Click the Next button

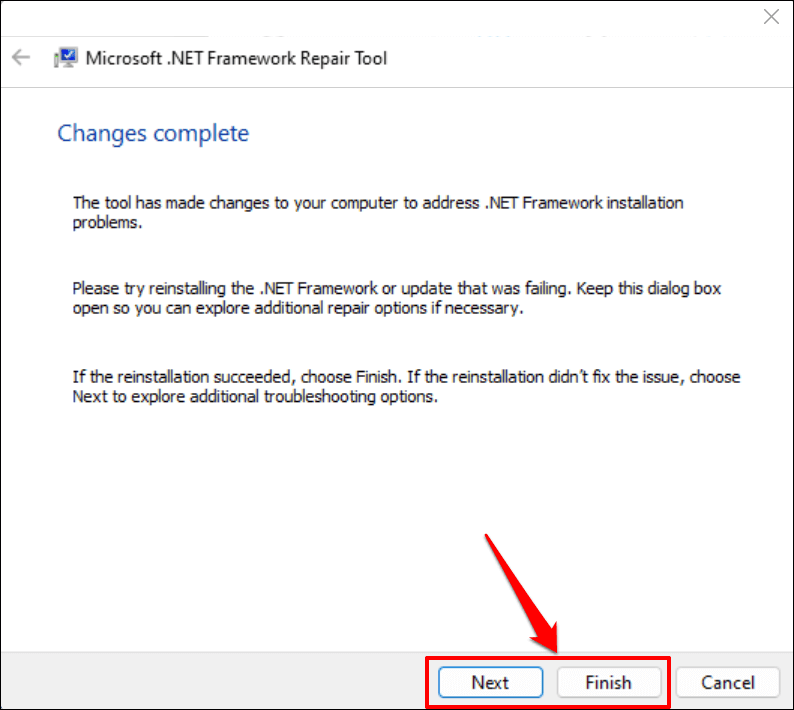point(490,683)
